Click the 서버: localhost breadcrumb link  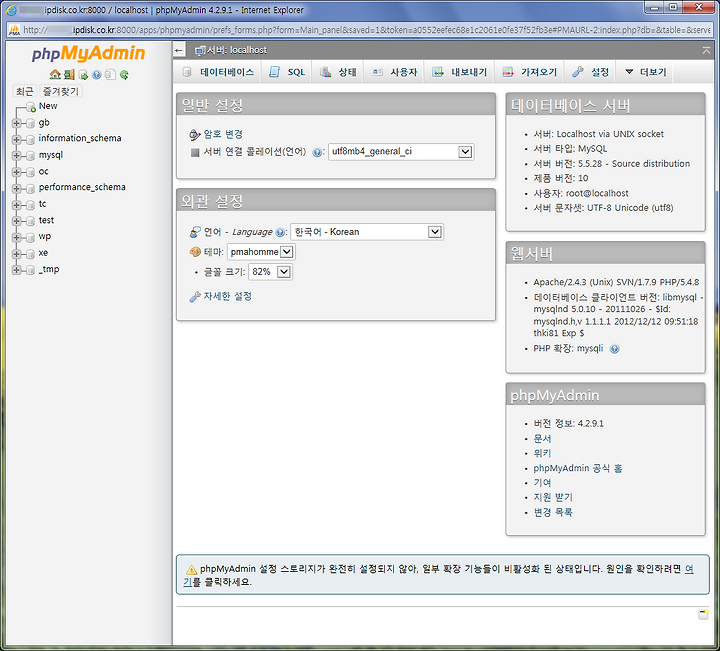click(236, 50)
